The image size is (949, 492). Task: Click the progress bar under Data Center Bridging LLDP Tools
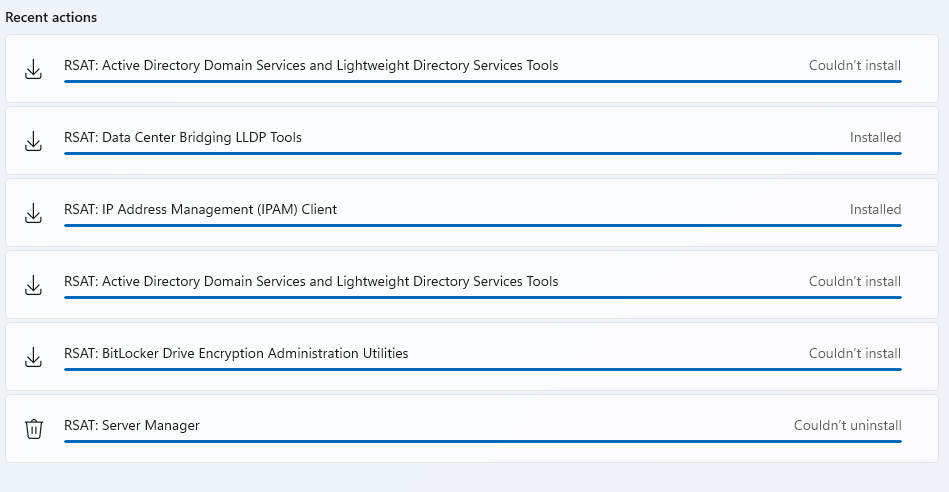point(482,153)
